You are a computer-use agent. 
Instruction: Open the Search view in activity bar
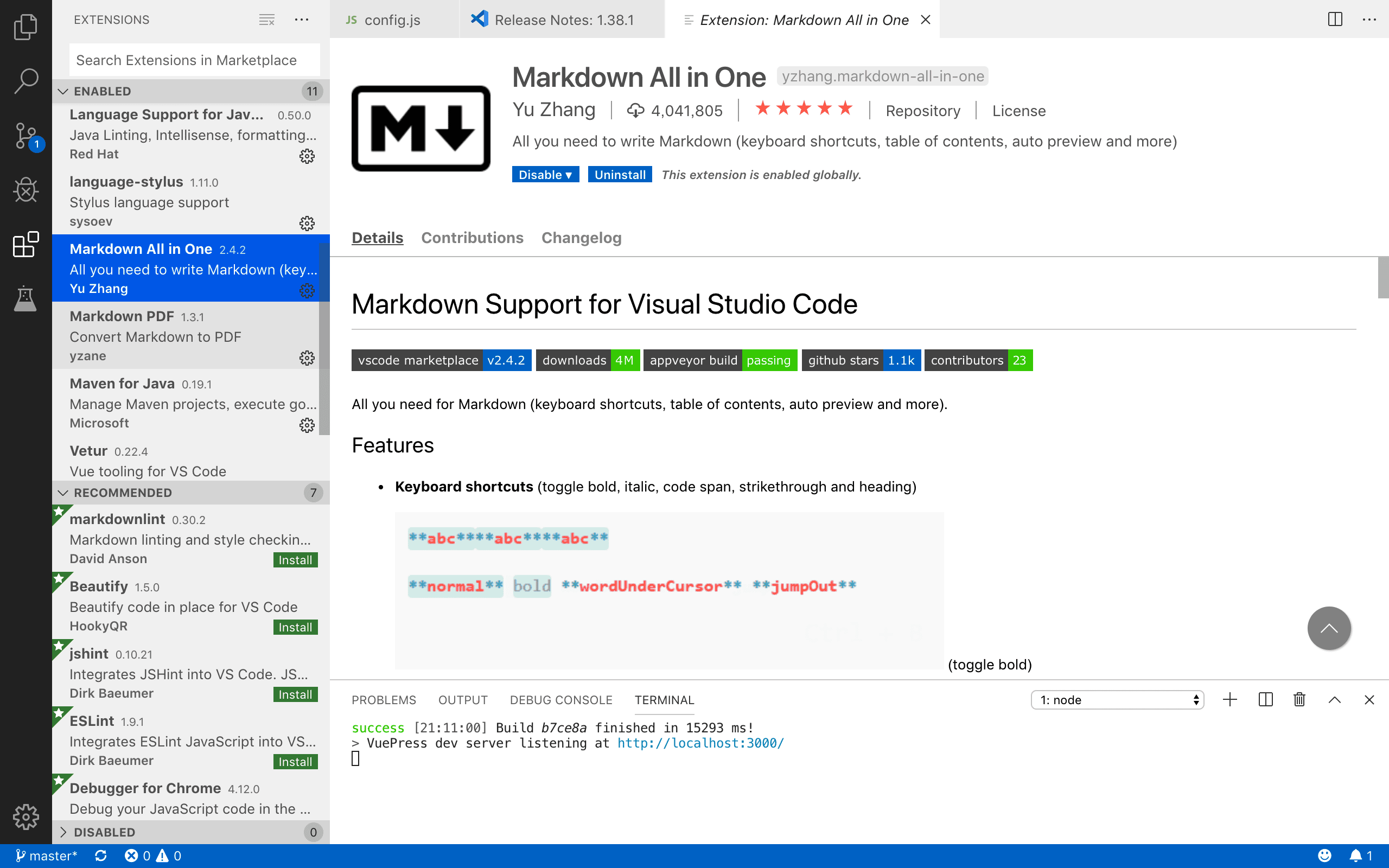click(x=26, y=80)
